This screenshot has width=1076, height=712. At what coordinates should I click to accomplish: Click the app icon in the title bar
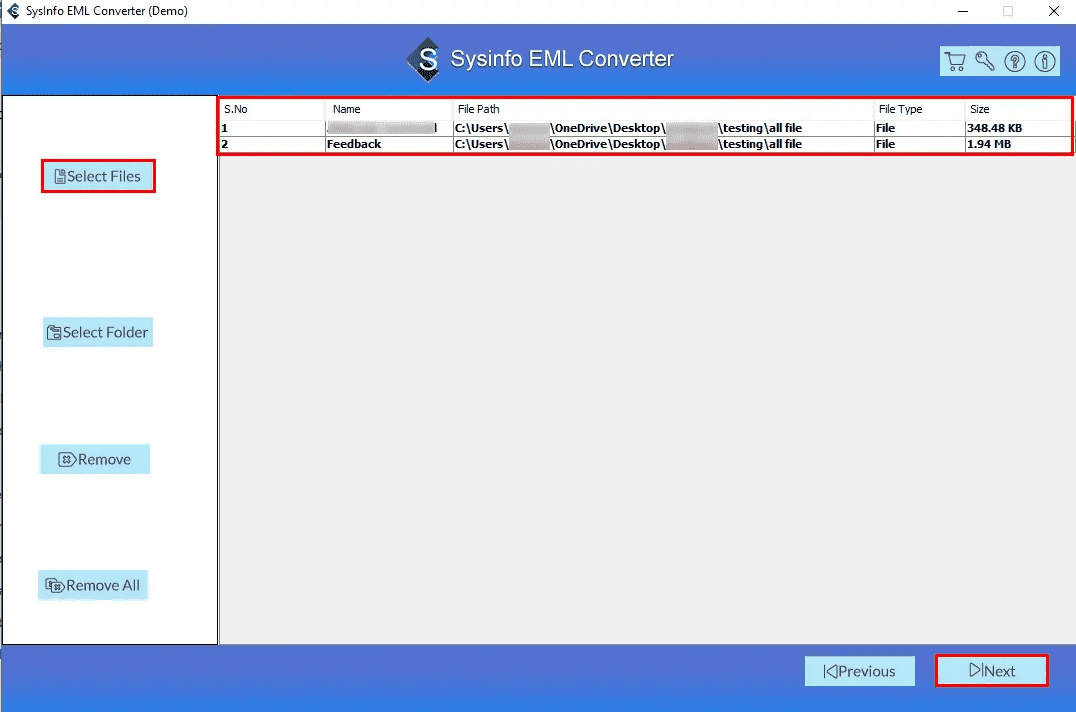pyautogui.click(x=13, y=11)
